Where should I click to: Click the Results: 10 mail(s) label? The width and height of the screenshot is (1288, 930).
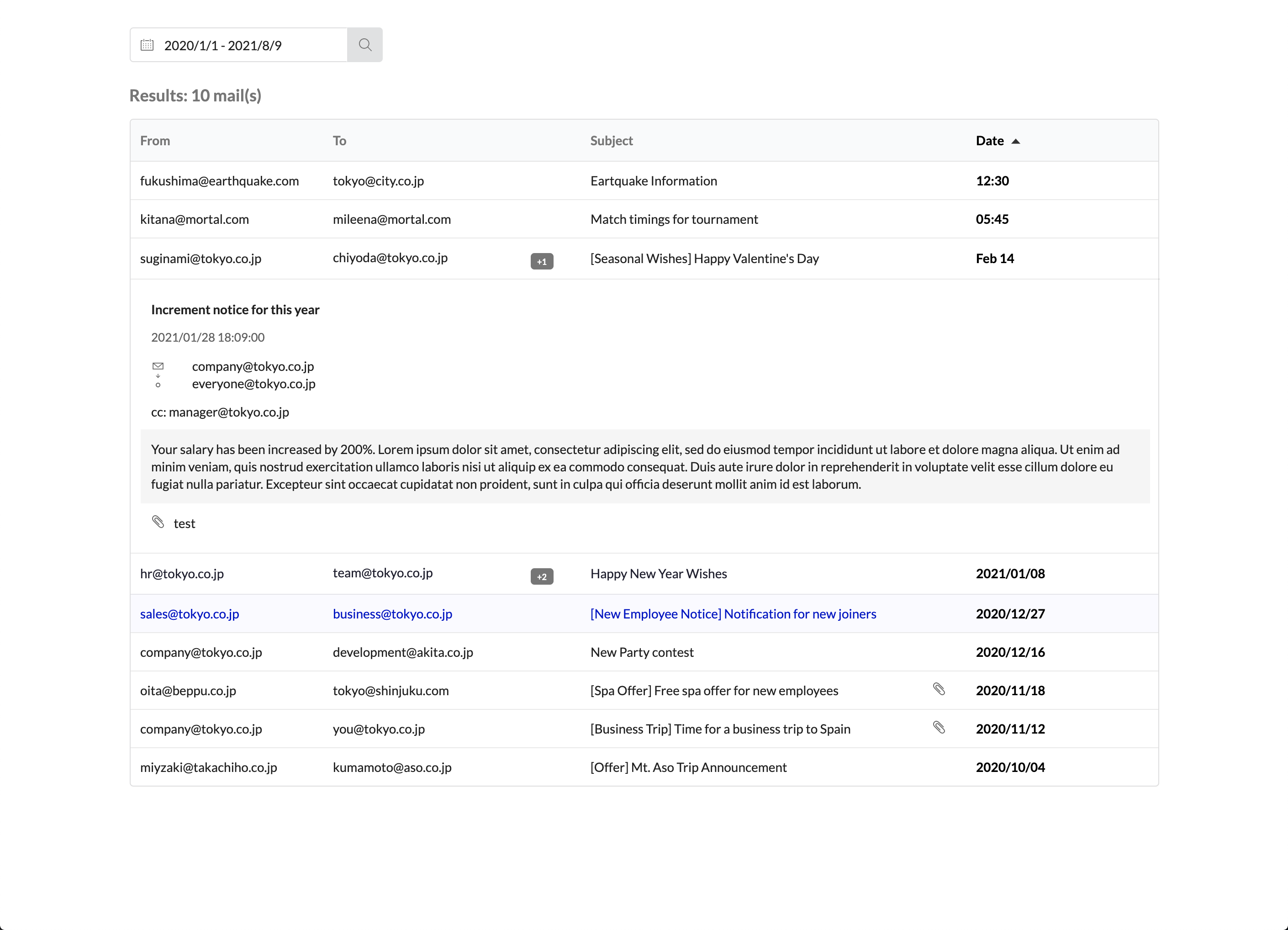point(195,95)
